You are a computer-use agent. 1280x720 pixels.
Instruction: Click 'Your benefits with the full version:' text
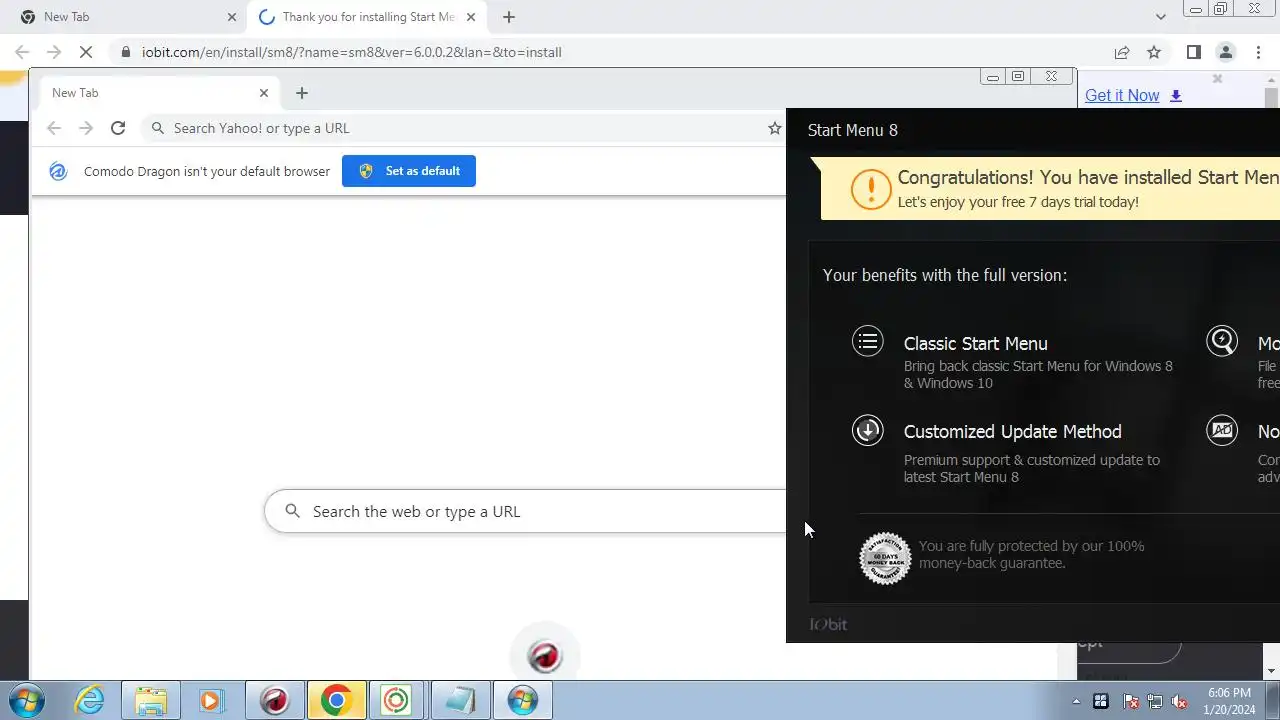point(945,275)
